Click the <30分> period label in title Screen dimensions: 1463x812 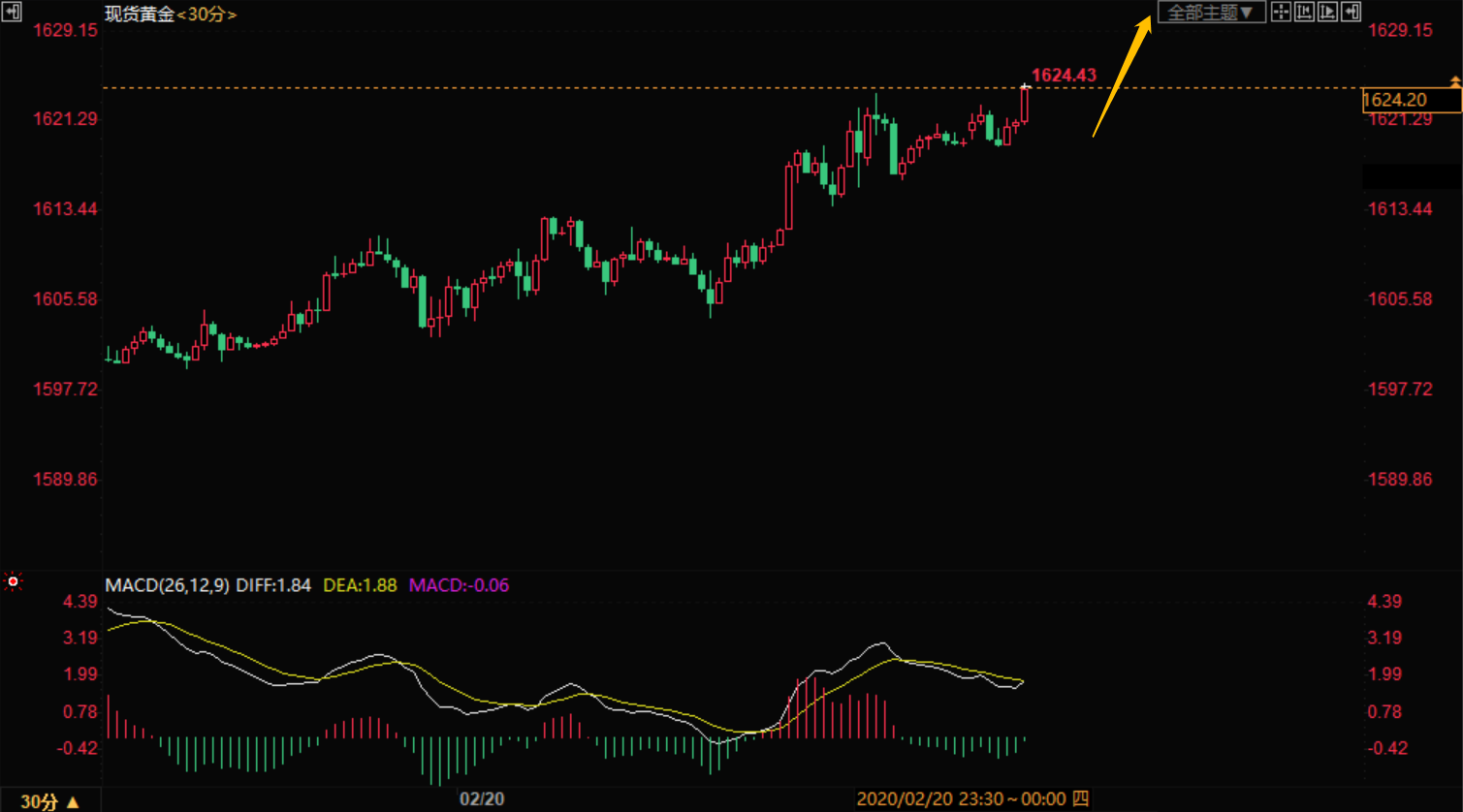click(207, 14)
